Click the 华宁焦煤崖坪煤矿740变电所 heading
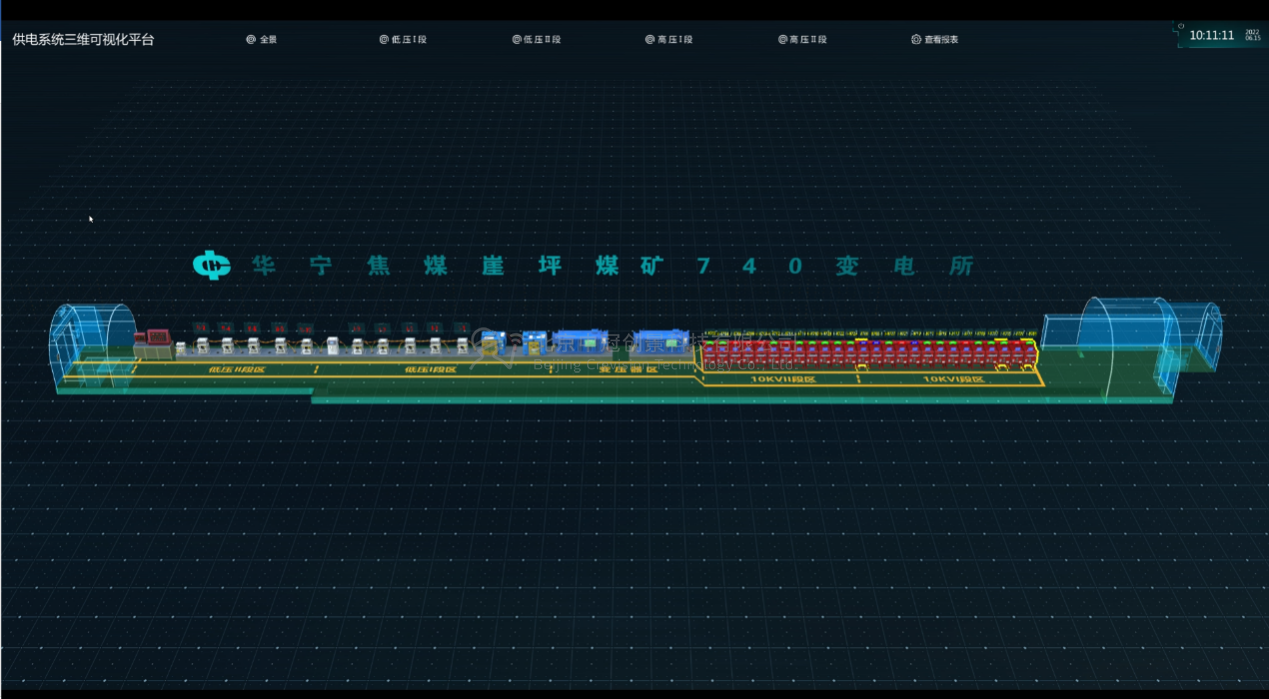1269x699 pixels. tap(612, 266)
